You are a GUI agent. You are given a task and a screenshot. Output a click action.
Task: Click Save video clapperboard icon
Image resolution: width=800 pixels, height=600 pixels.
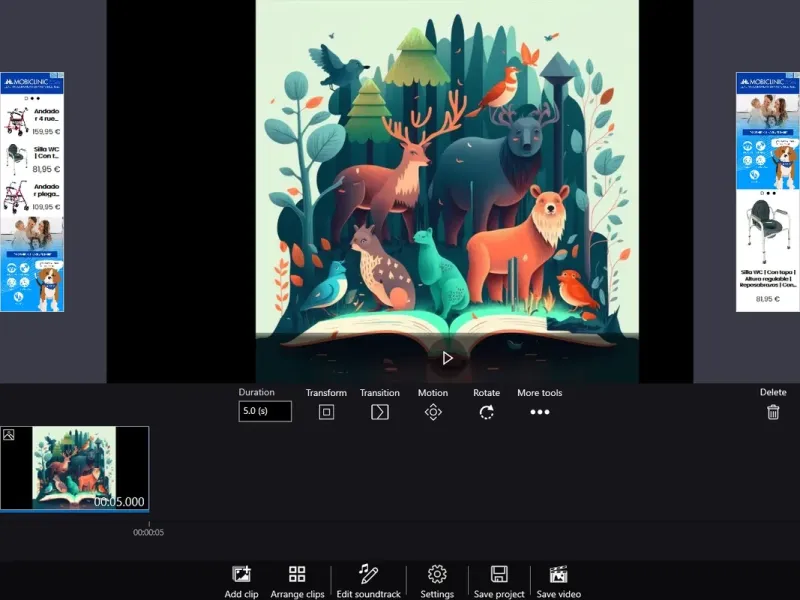coord(559,574)
